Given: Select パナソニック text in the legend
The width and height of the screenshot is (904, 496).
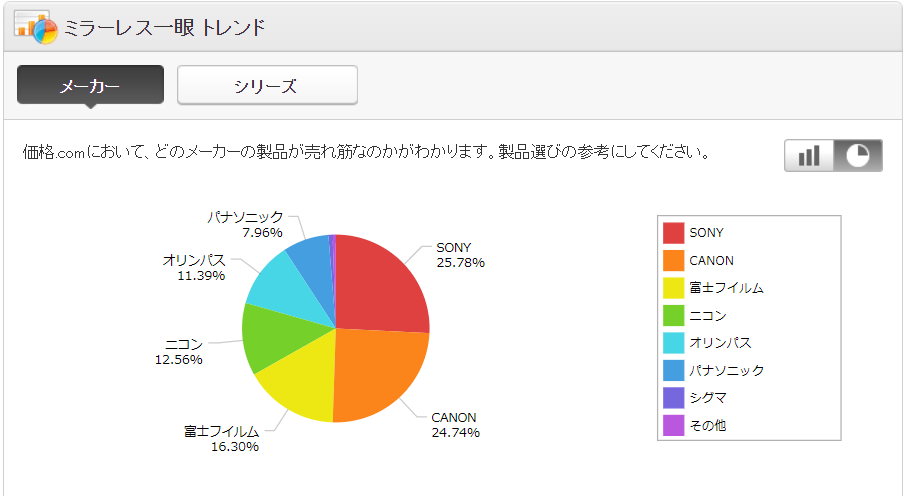Looking at the screenshot, I should point(727,370).
